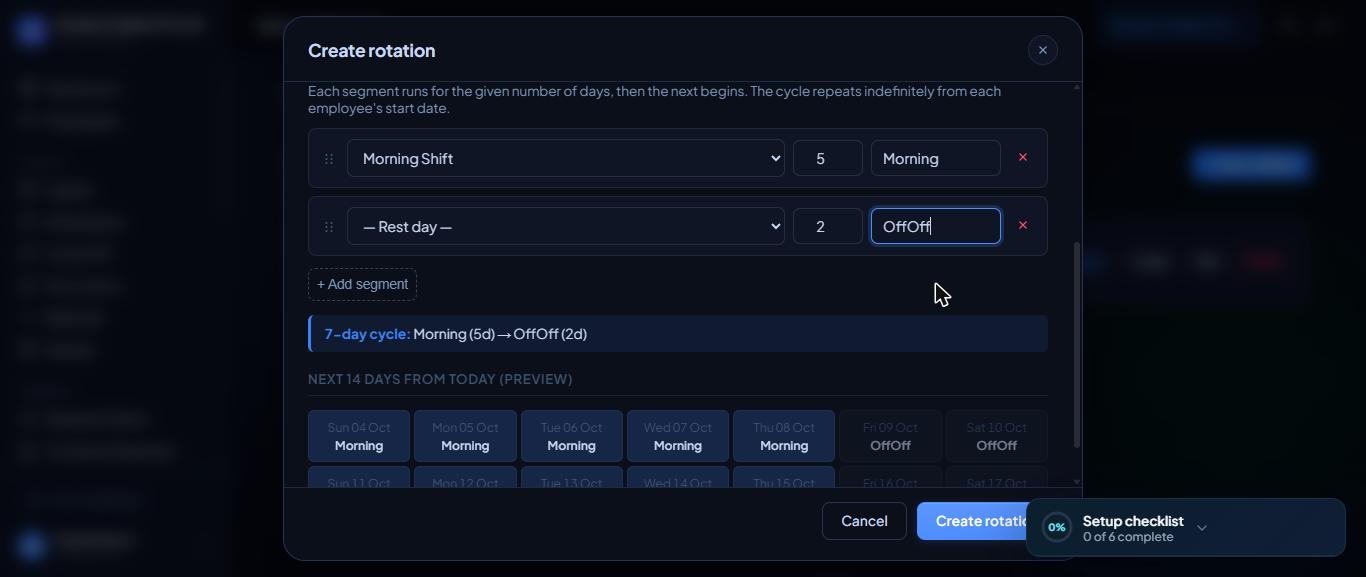Close the Create rotation dialog

pyautogui.click(x=1042, y=50)
